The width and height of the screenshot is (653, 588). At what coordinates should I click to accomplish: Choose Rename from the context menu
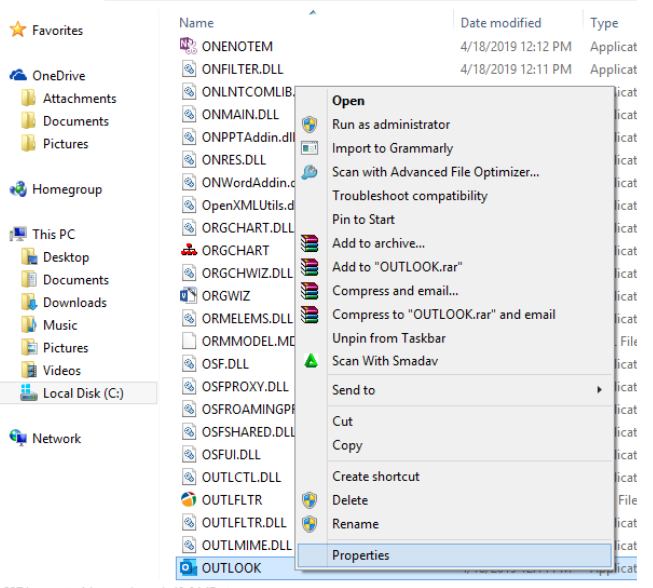coord(355,524)
